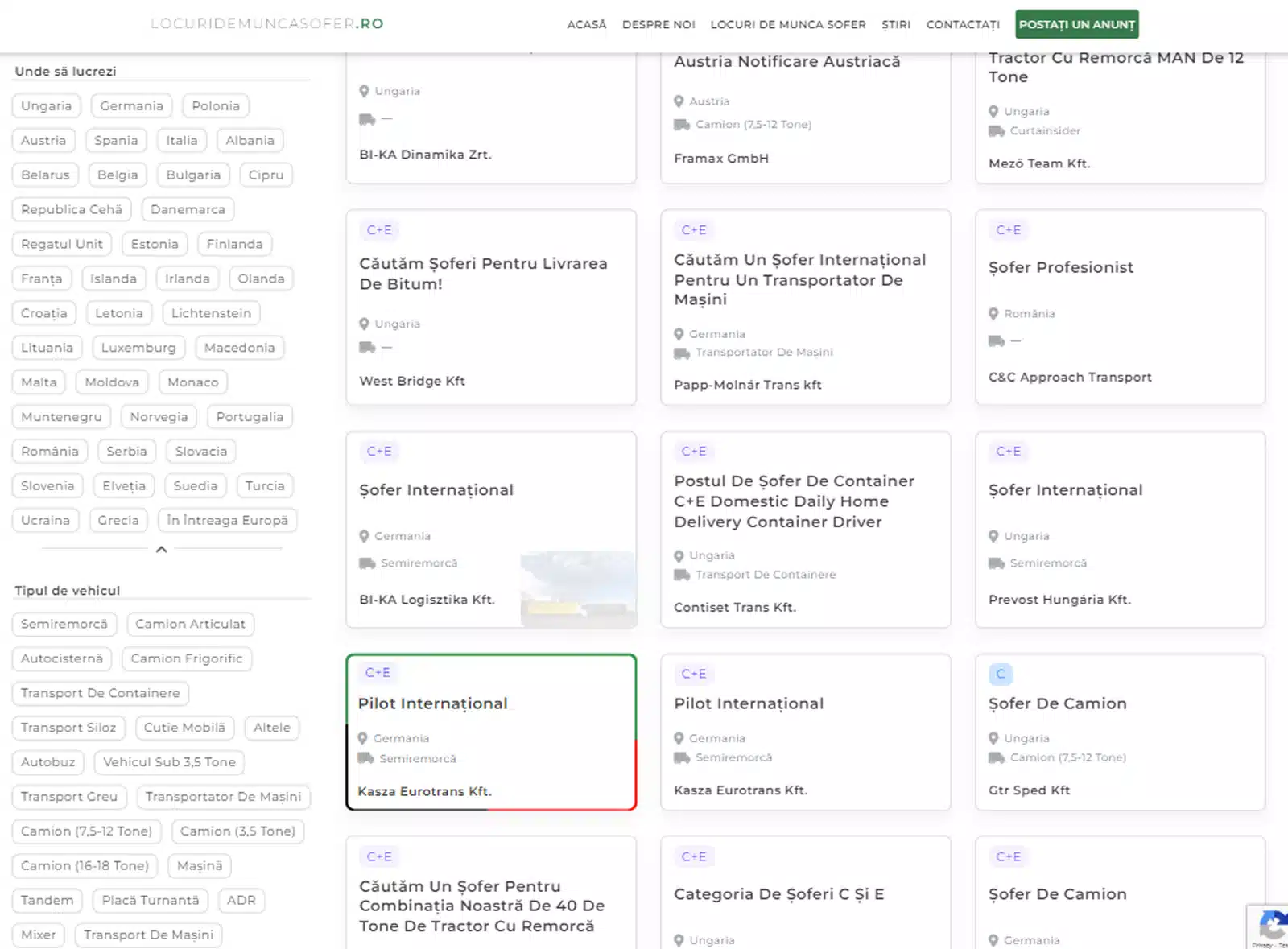Select the Camion Frigorific vehicle filter
Image resolution: width=1288 pixels, height=949 pixels.
[187, 659]
